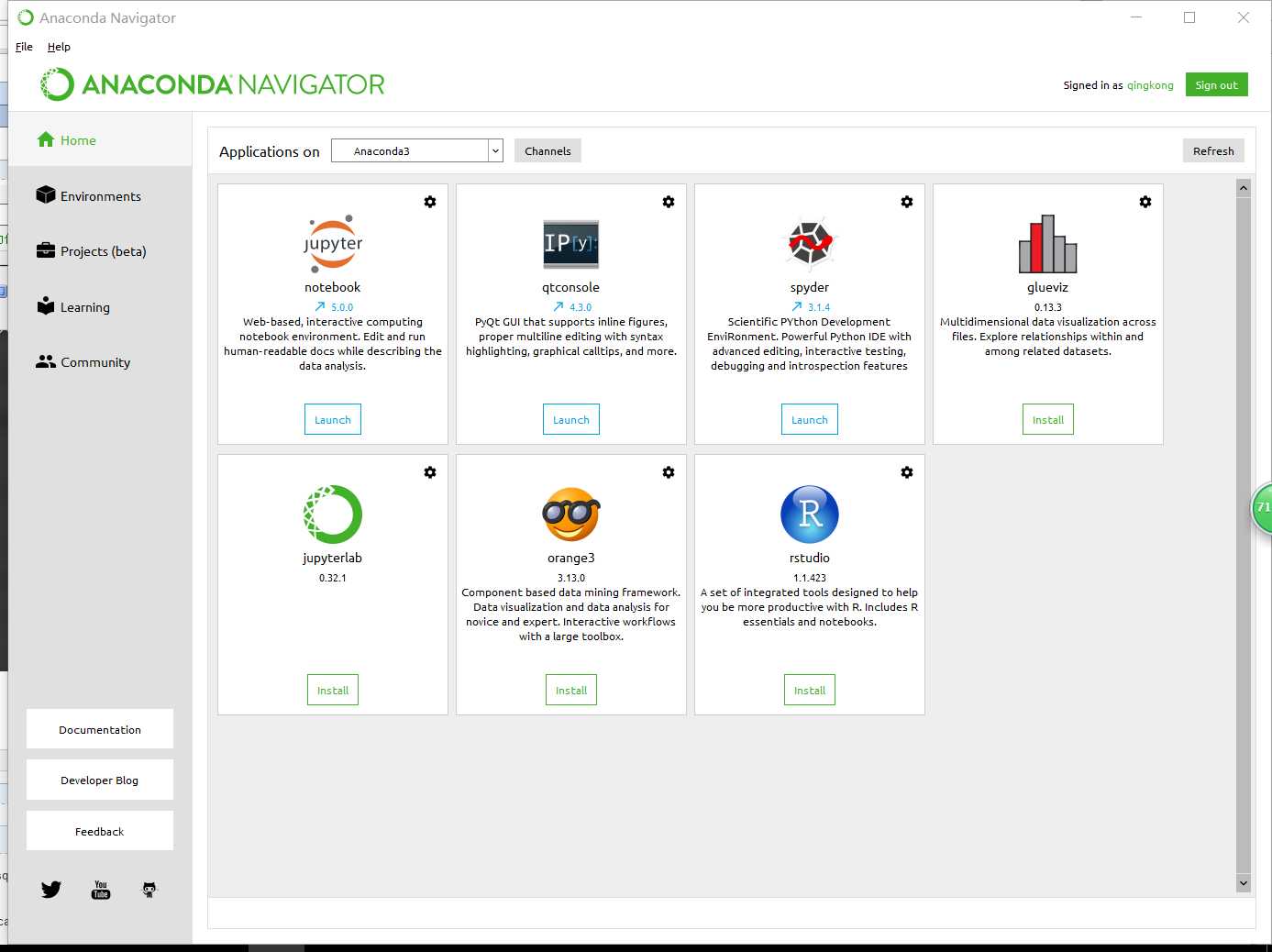Click the orange3 sunglasses logo
Viewport: 1272px width, 952px height.
pos(571,515)
